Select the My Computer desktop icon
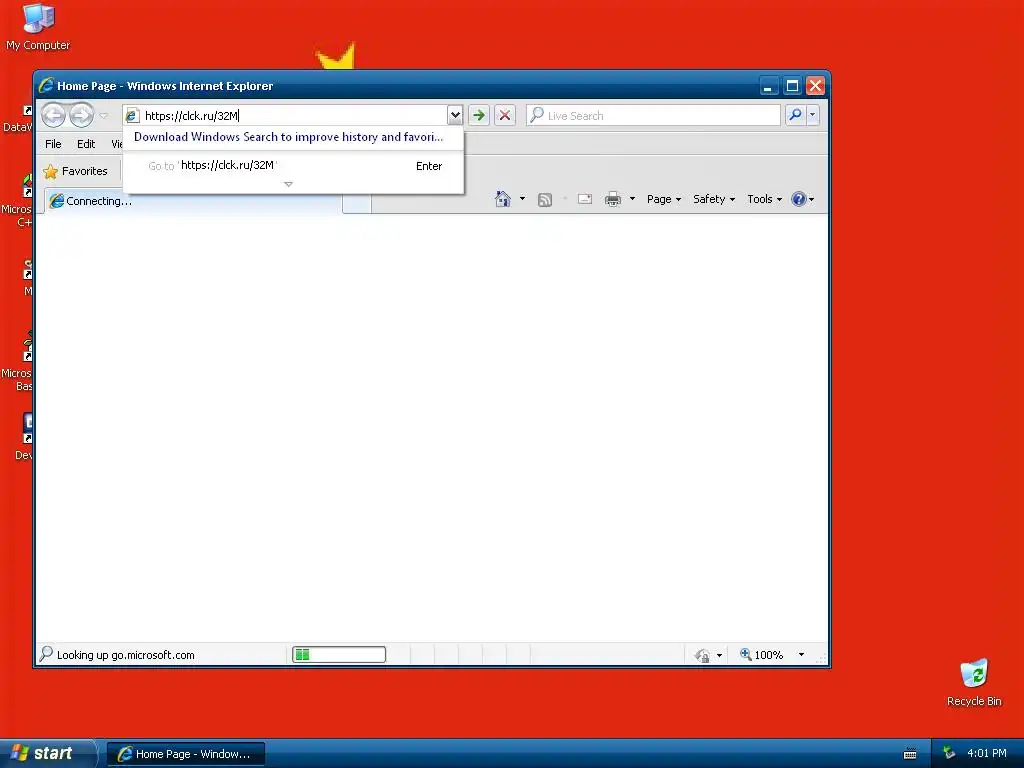Screen dimensions: 1024x768 coord(38,27)
